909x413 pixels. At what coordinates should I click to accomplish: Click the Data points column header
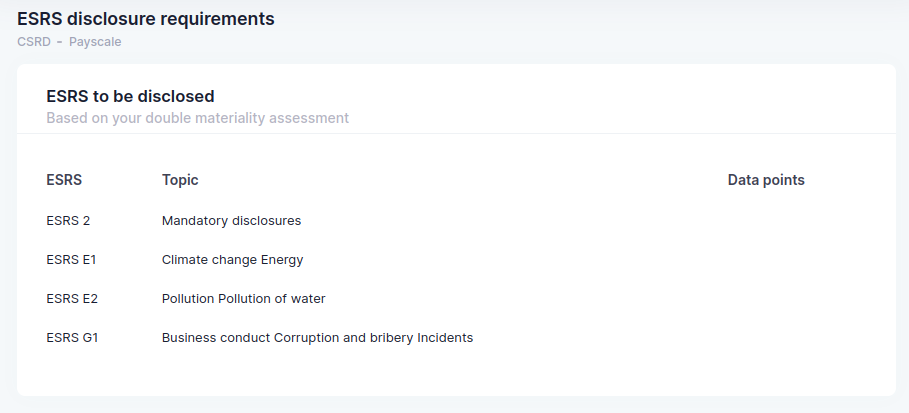coord(766,180)
